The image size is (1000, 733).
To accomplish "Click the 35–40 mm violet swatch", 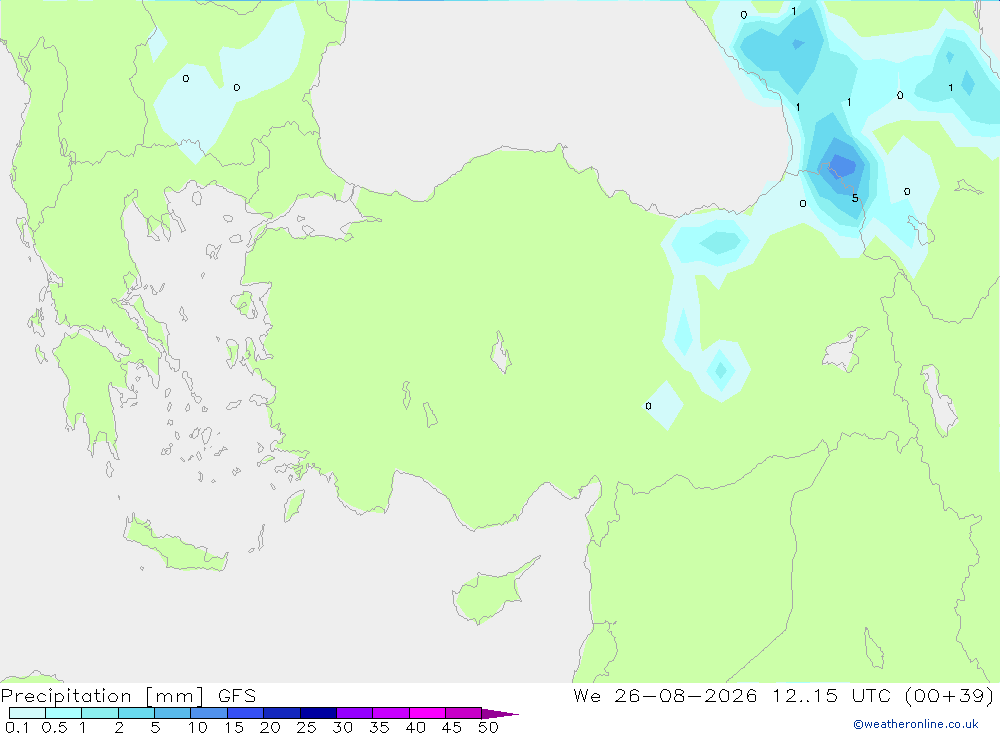I will tap(391, 713).
